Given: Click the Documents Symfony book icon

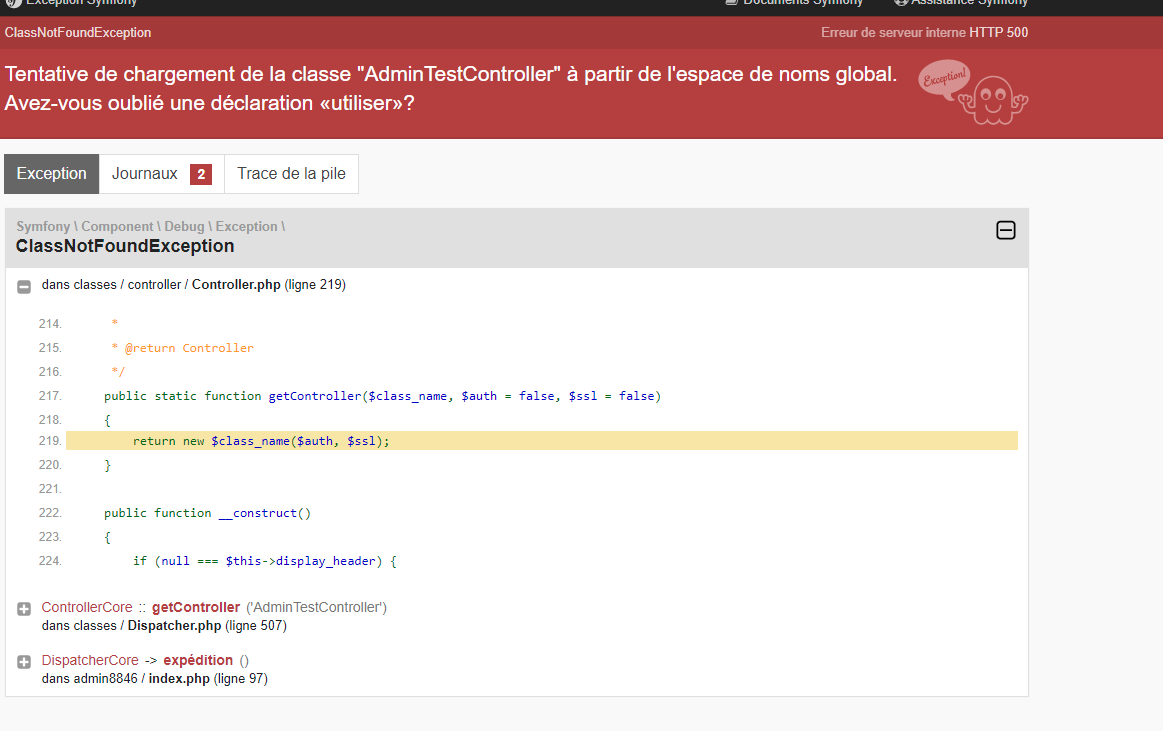Looking at the screenshot, I should point(732,3).
